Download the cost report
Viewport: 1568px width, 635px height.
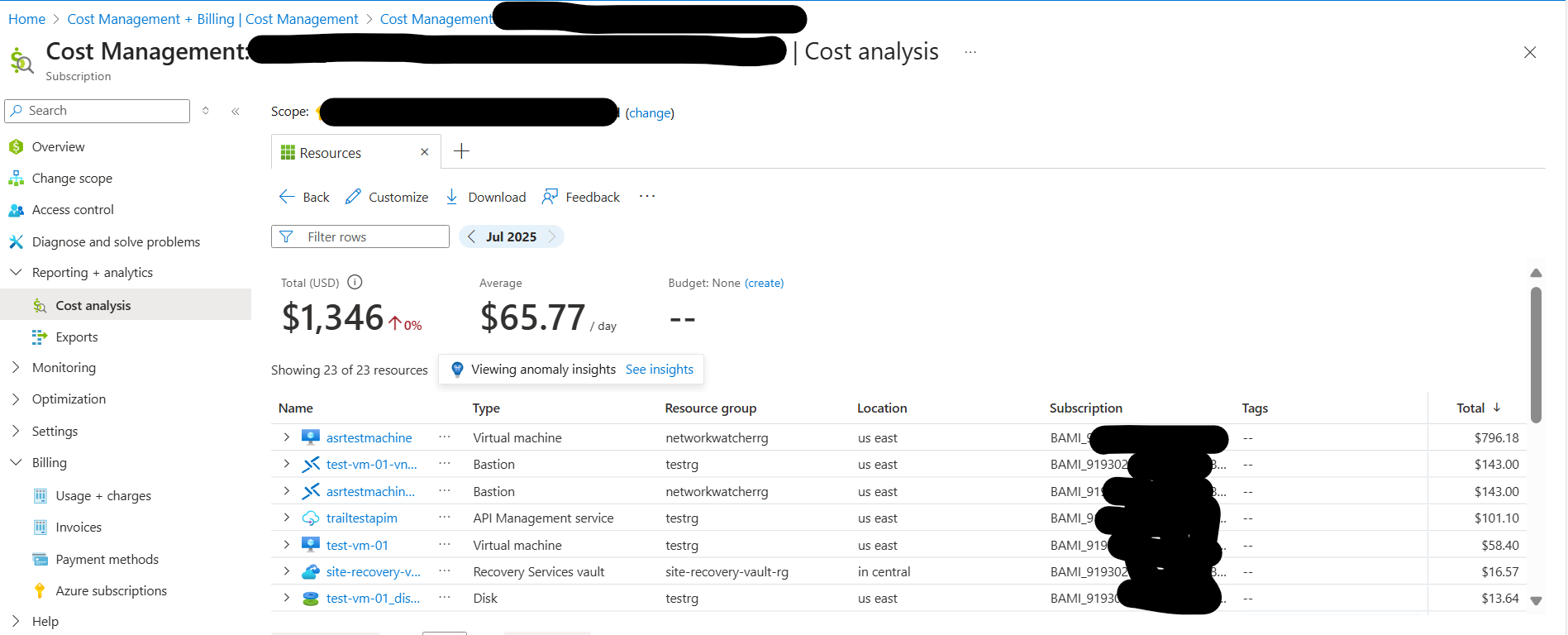pos(485,197)
